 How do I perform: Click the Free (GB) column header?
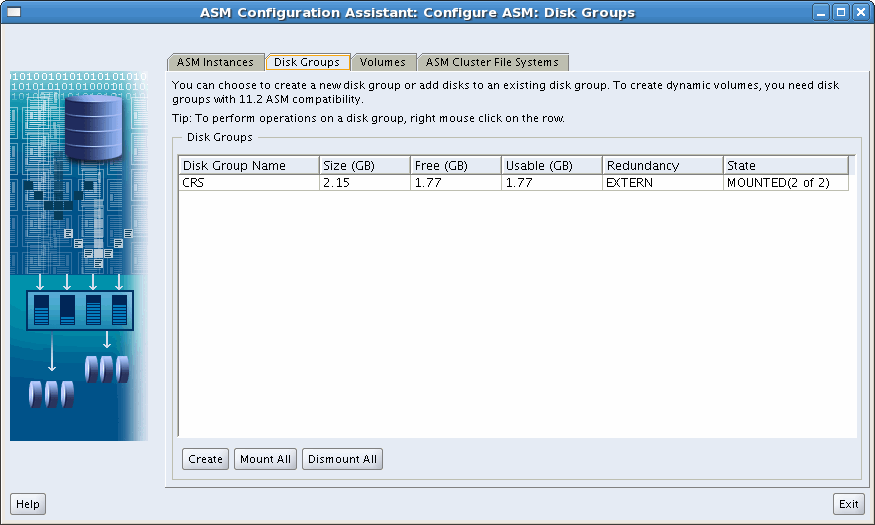[455, 165]
